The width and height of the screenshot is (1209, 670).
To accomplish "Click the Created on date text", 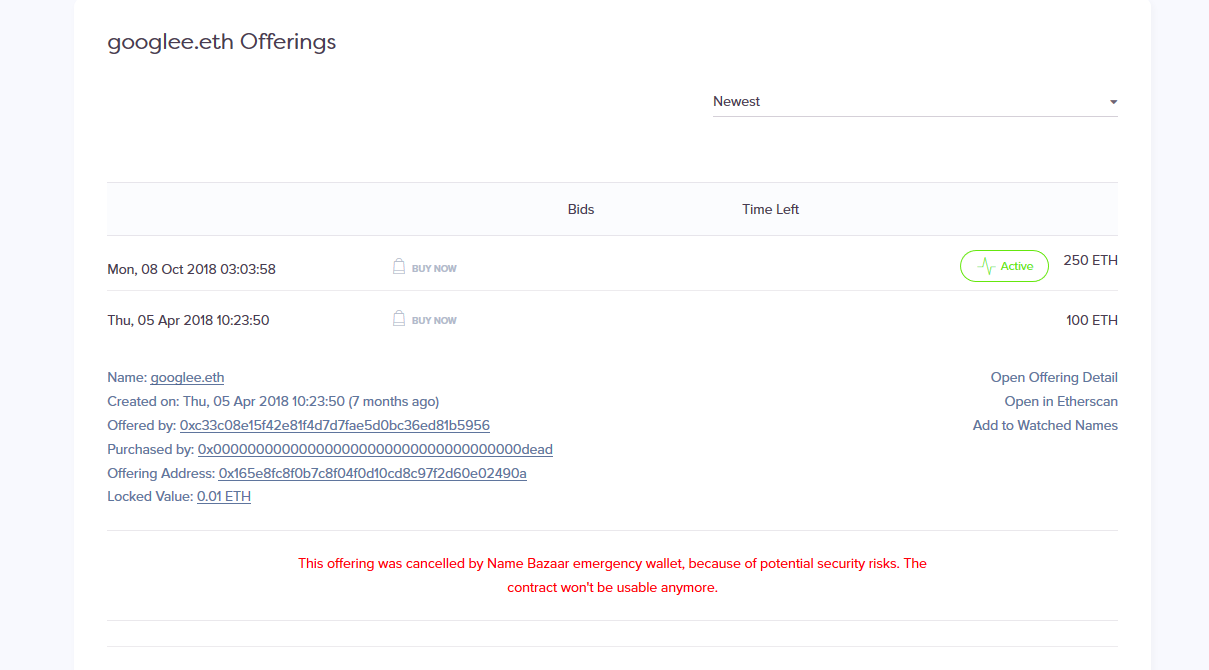I will point(273,401).
